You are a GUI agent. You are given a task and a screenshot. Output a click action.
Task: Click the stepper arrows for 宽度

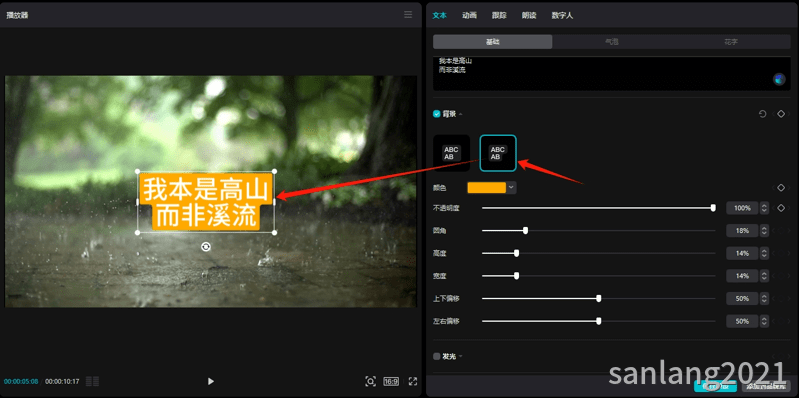tap(764, 276)
